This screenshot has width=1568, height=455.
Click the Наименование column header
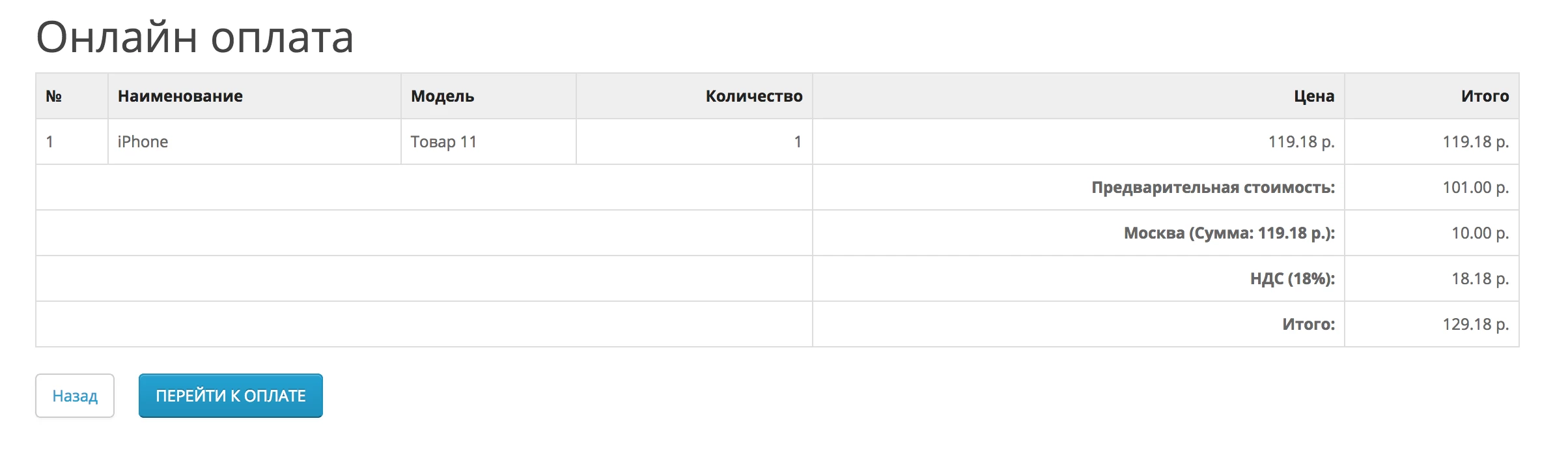[x=180, y=96]
